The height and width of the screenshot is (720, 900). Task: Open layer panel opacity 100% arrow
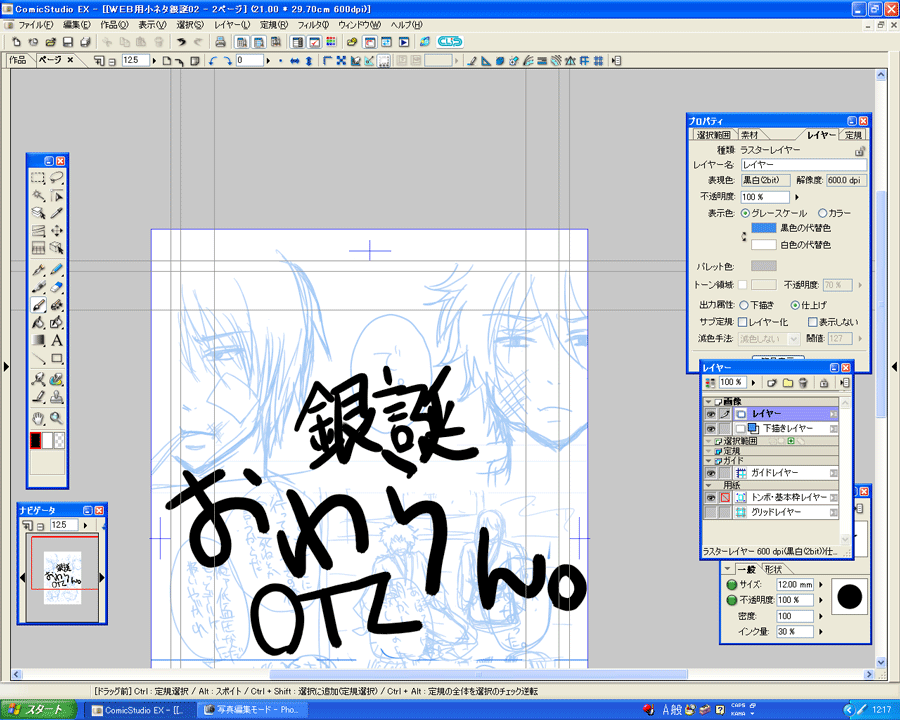click(754, 382)
